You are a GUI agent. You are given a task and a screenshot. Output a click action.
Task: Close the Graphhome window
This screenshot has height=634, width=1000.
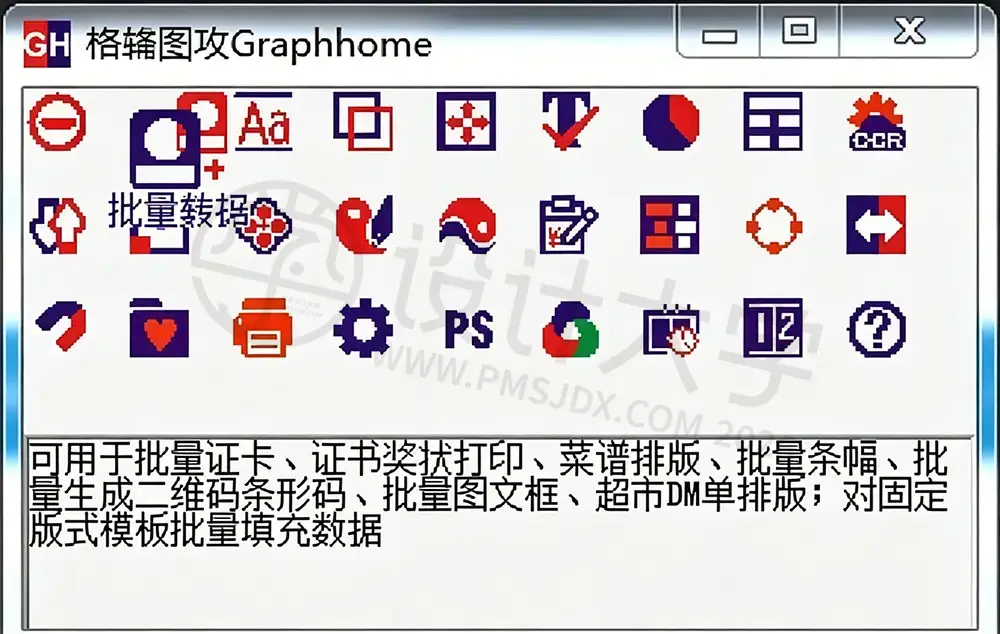tap(909, 32)
